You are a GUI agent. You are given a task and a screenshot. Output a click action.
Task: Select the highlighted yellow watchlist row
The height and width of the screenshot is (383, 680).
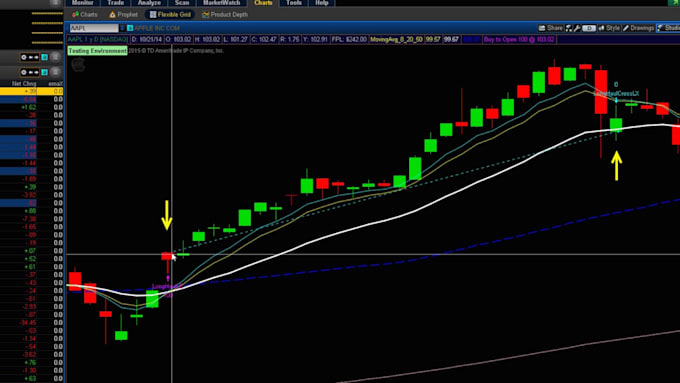pyautogui.click(x=32, y=91)
